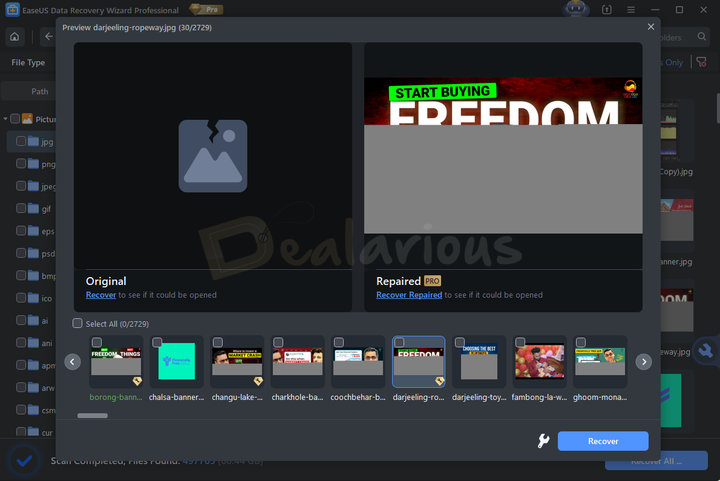This screenshot has width=720, height=481.
Task: Click the repaired FREEDOM preview image
Action: pyautogui.click(x=503, y=156)
